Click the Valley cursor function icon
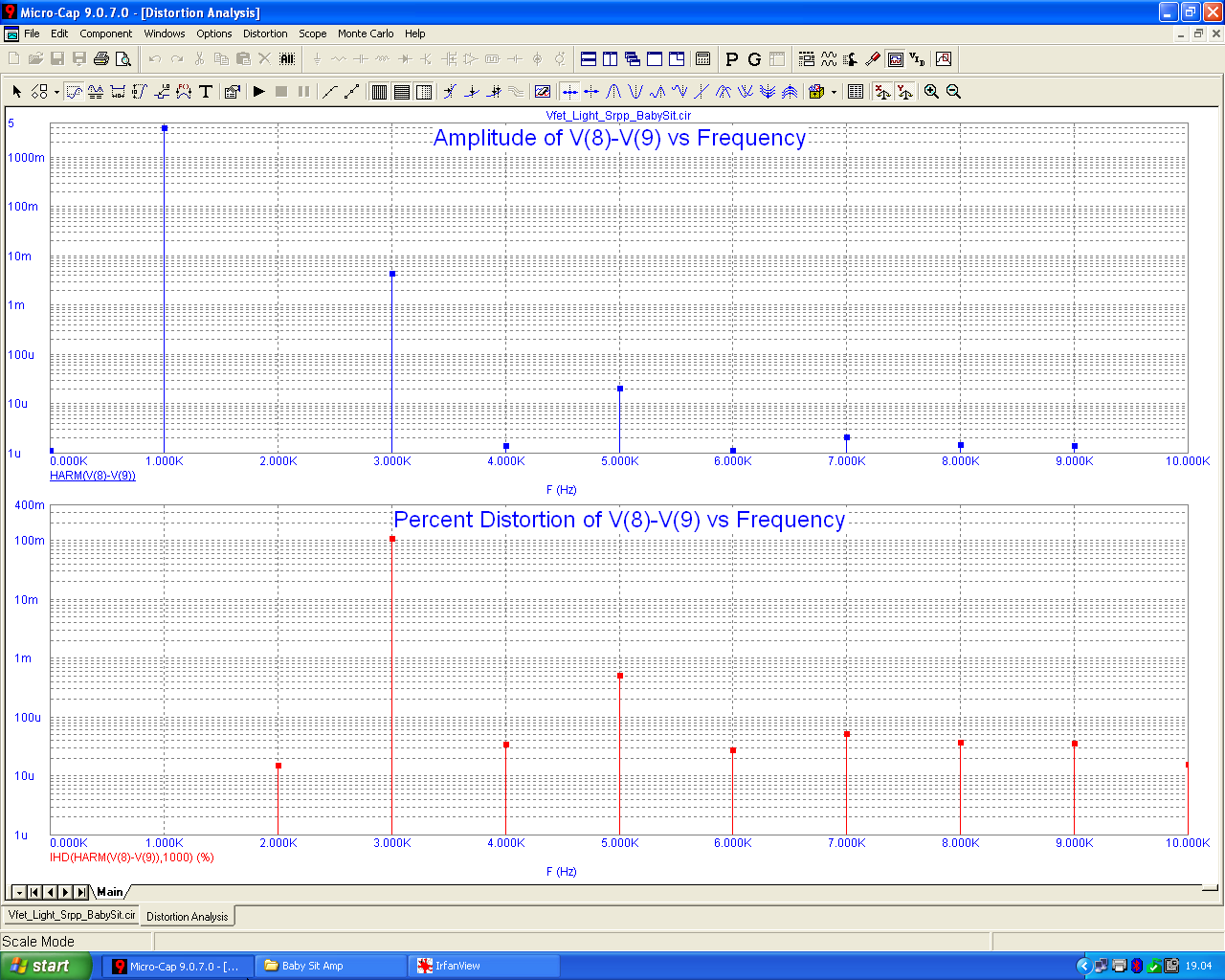 (x=635, y=92)
